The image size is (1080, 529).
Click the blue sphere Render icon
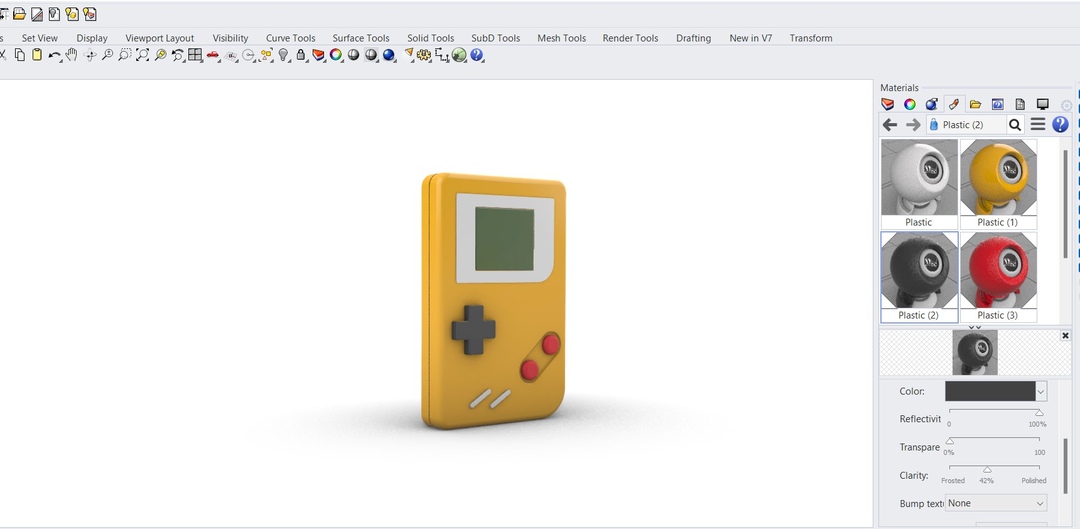[x=388, y=55]
